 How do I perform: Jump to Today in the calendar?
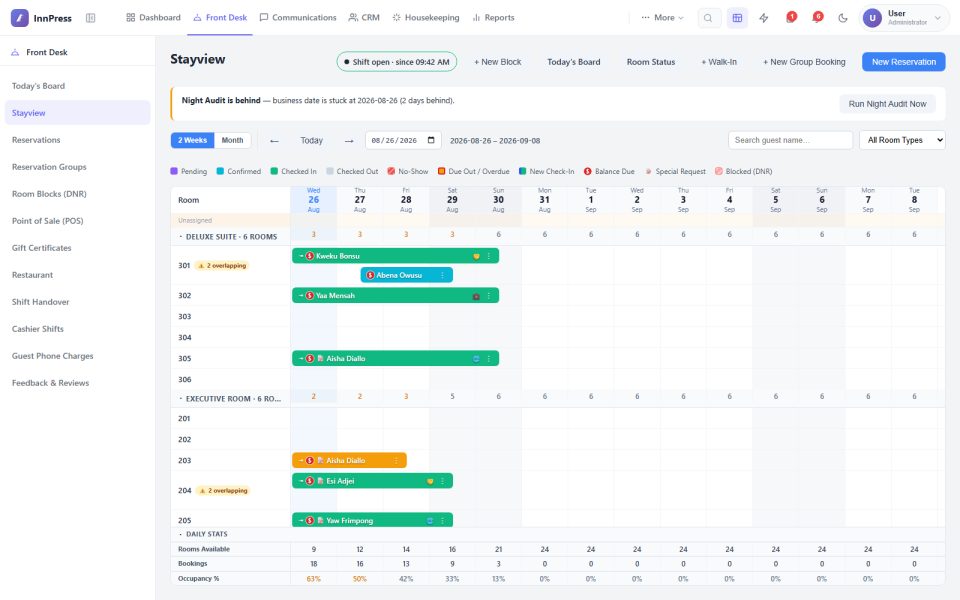[x=312, y=141]
